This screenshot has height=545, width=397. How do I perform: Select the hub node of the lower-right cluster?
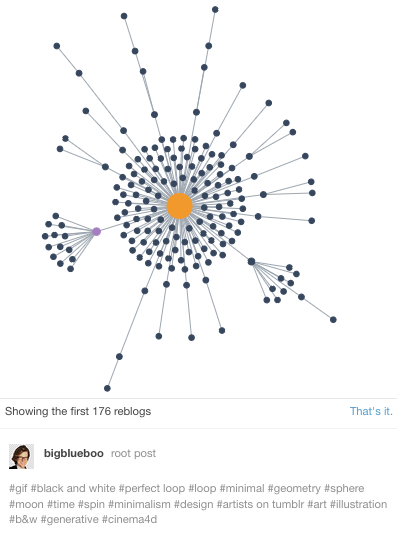tap(251, 261)
